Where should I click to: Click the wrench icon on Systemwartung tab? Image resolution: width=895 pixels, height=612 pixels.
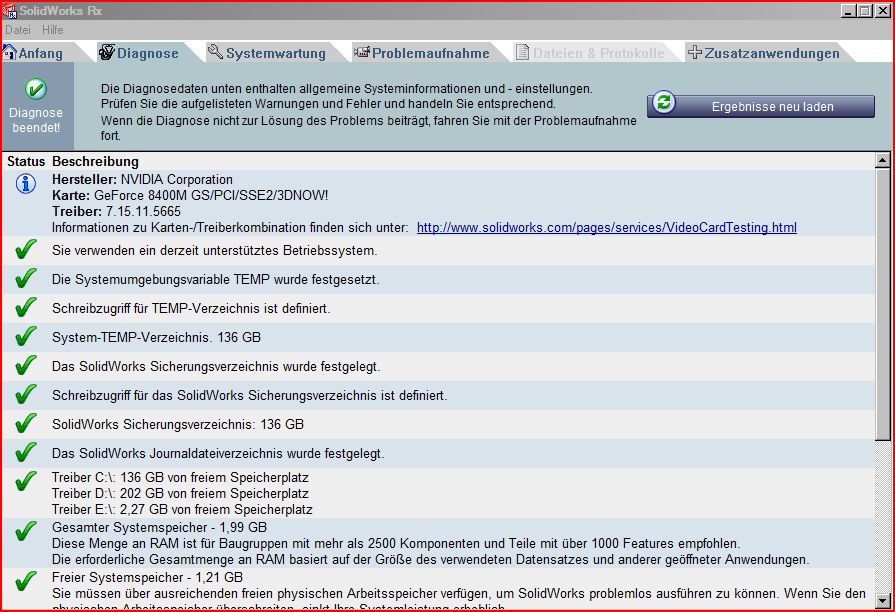tap(215, 51)
